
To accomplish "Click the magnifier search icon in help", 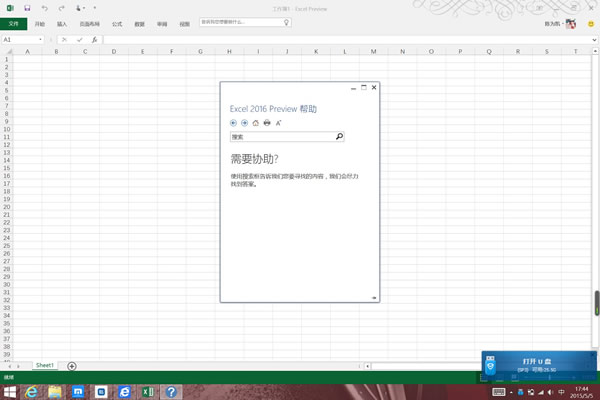I will pos(339,137).
